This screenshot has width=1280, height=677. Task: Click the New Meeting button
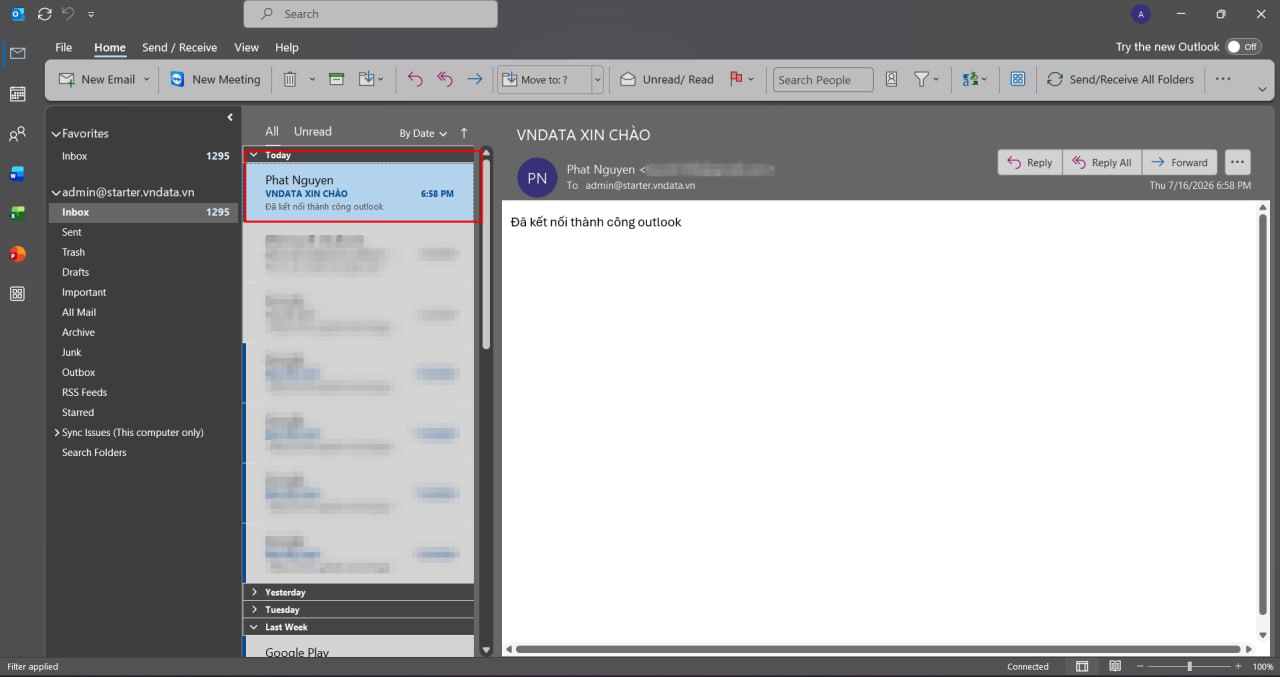coord(215,80)
